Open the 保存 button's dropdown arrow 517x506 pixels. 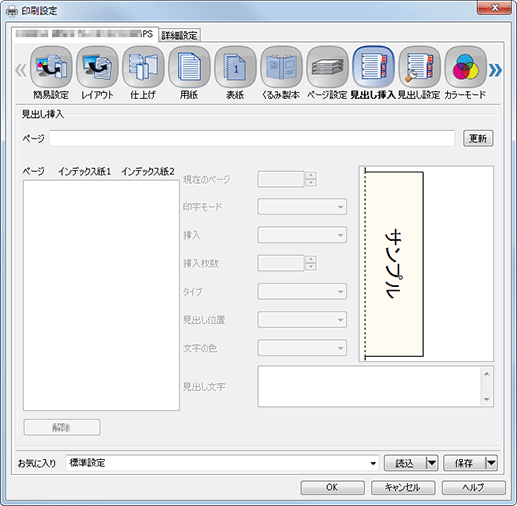[491, 463]
